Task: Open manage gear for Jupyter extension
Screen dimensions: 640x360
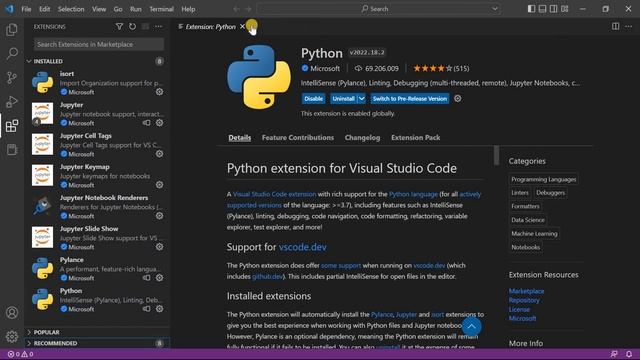Action: [160, 123]
